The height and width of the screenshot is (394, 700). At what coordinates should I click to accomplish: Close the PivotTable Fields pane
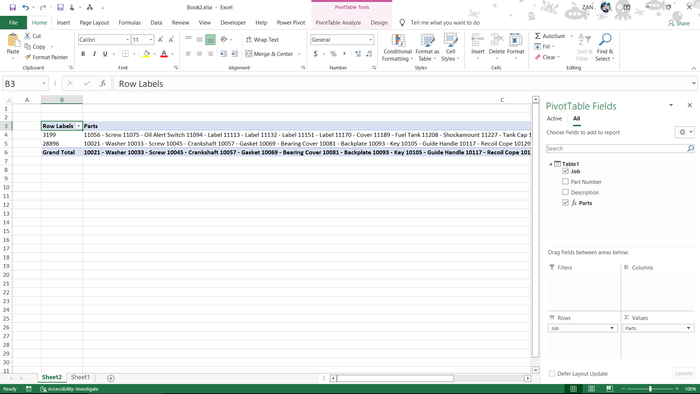pos(690,105)
